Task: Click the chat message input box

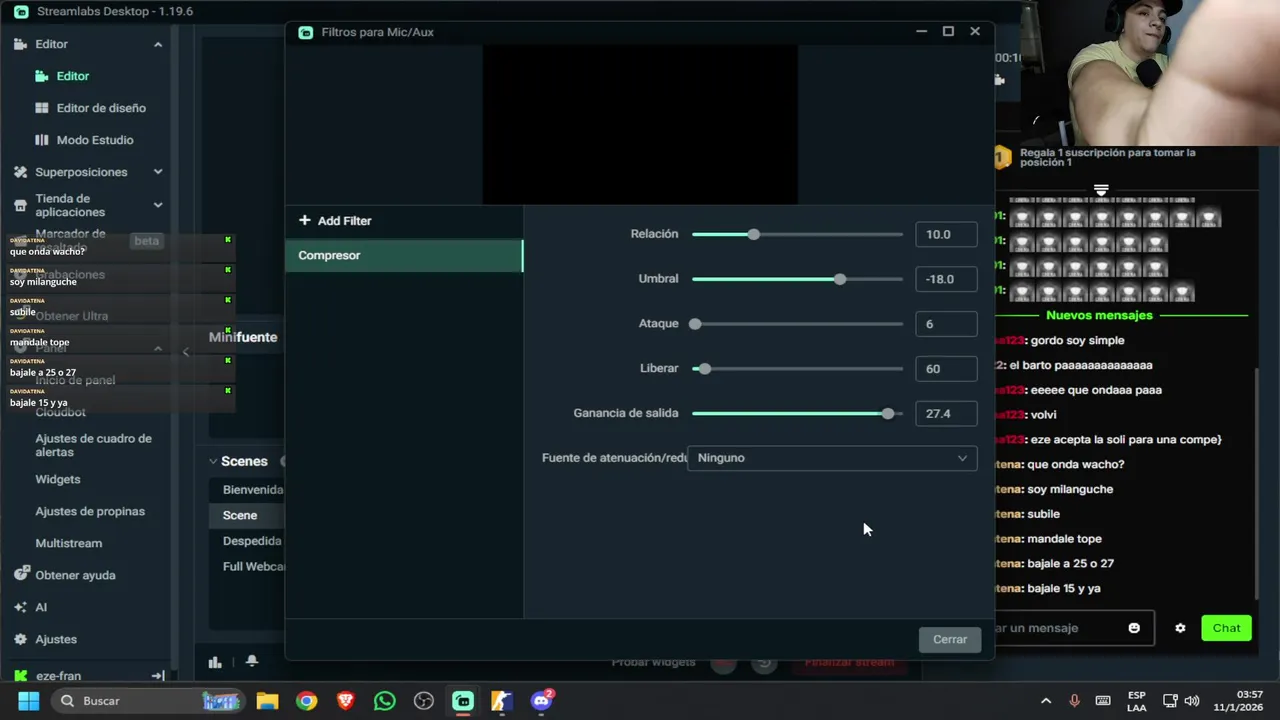Action: (x=1075, y=628)
